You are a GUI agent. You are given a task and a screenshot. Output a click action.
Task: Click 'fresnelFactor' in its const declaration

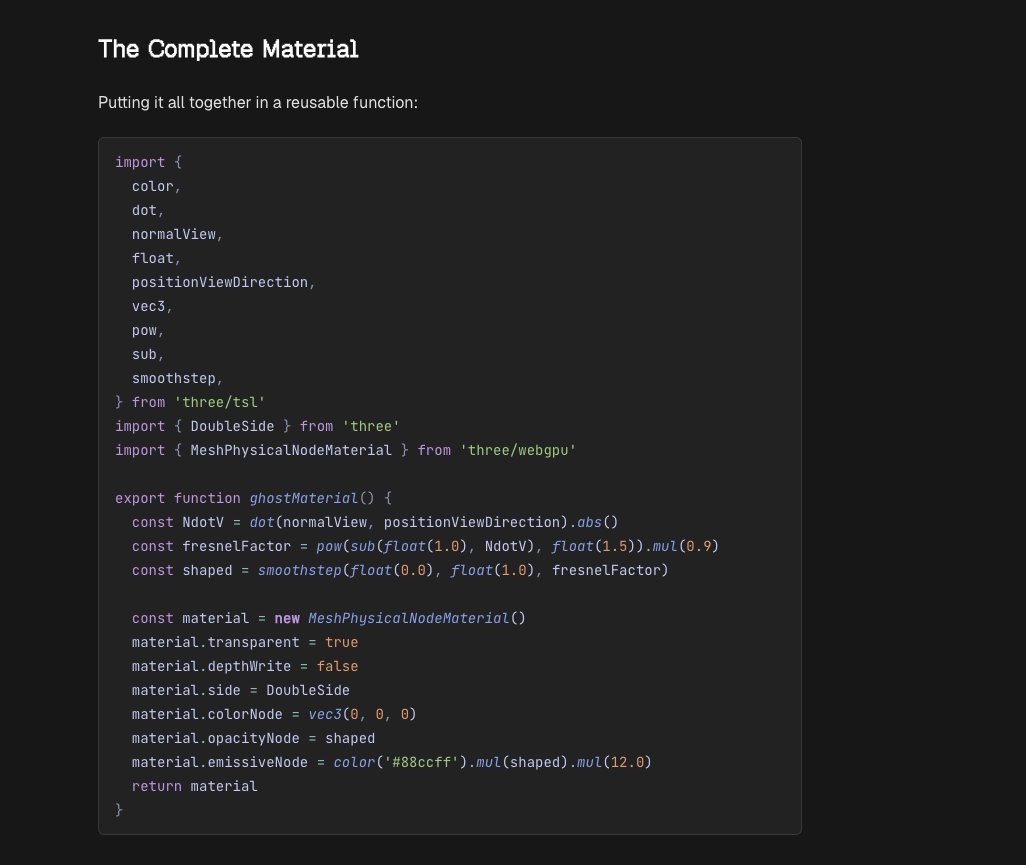[x=236, y=546]
